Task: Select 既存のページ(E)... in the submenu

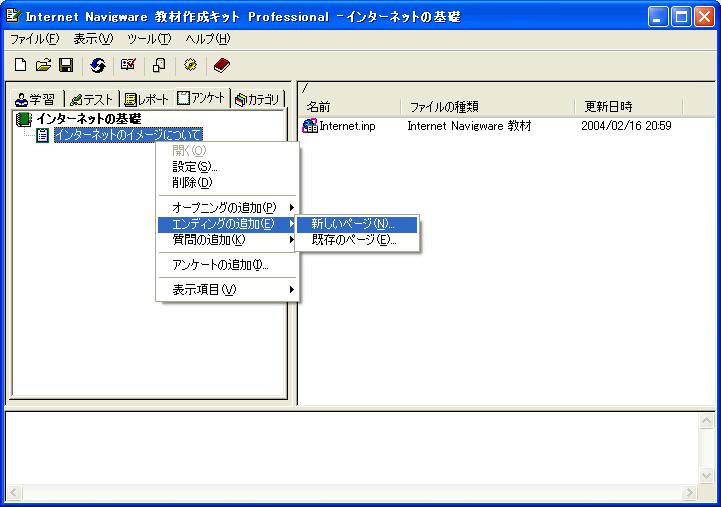Action: pos(357,239)
